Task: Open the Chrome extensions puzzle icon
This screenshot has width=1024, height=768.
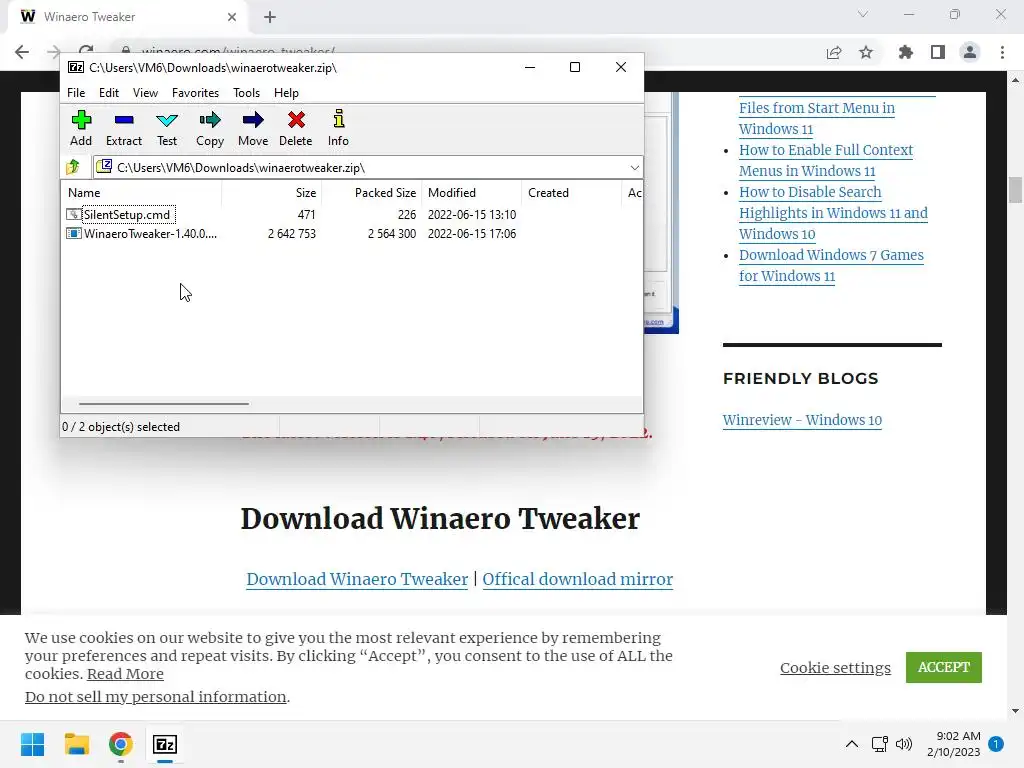Action: click(905, 52)
